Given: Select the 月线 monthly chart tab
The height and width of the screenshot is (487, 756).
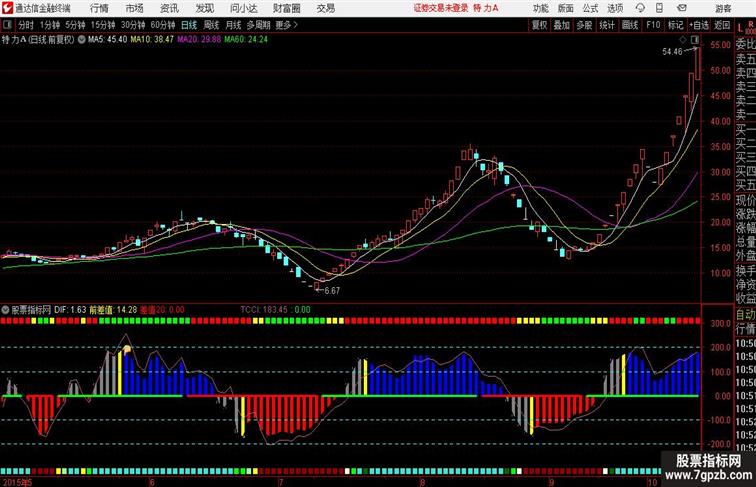Looking at the screenshot, I should (x=233, y=25).
